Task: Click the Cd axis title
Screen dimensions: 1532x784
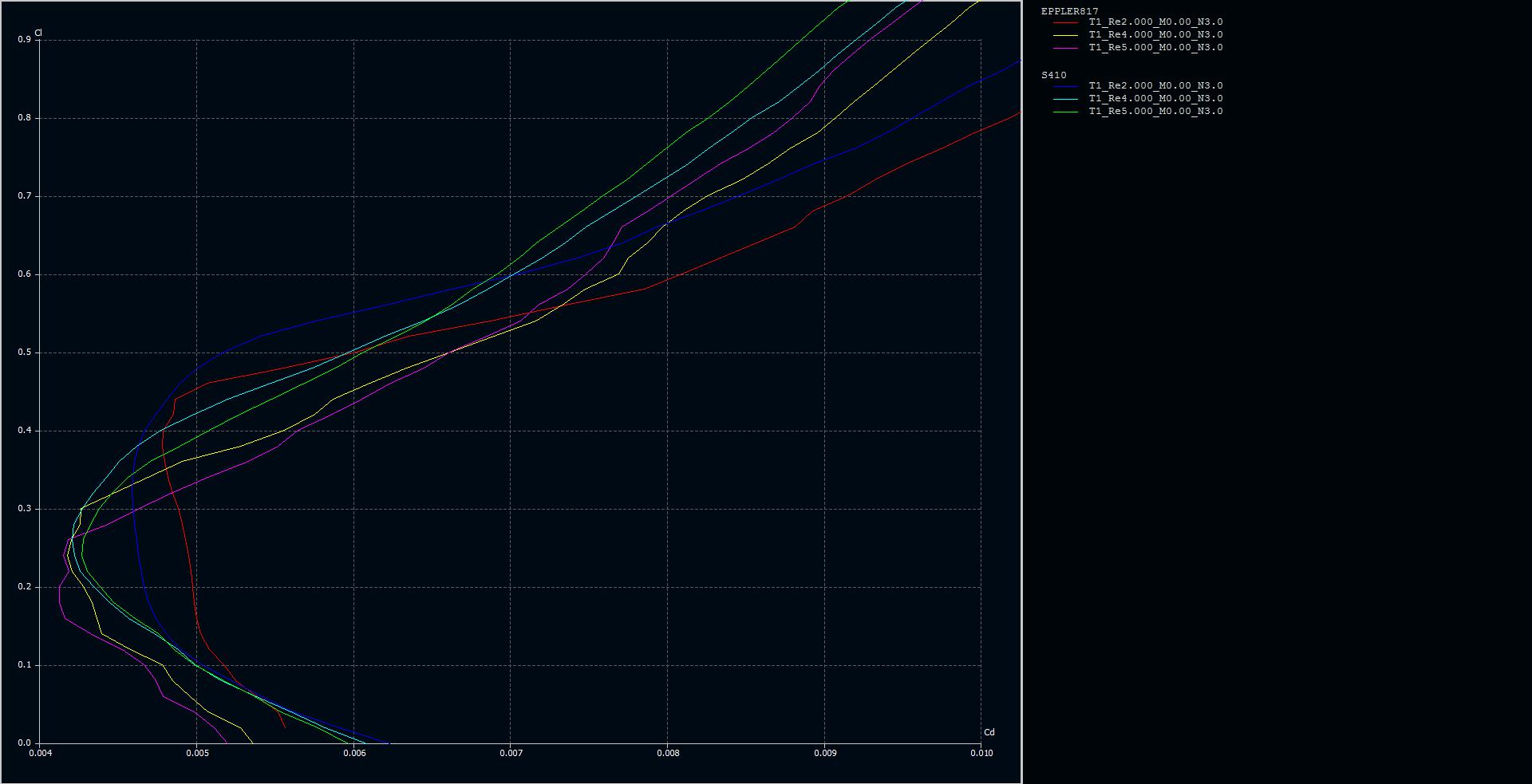Action: (989, 732)
